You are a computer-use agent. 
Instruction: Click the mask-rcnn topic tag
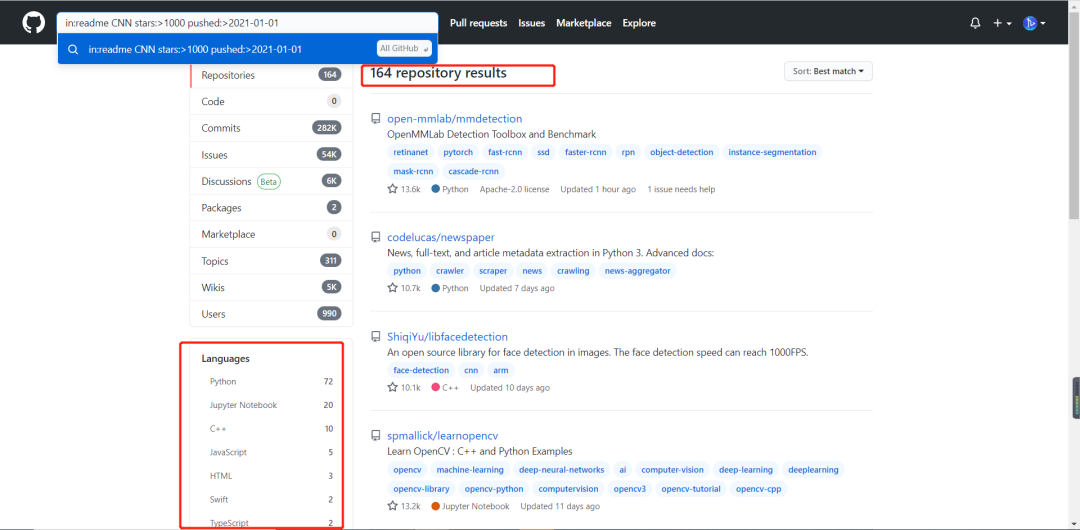(413, 171)
